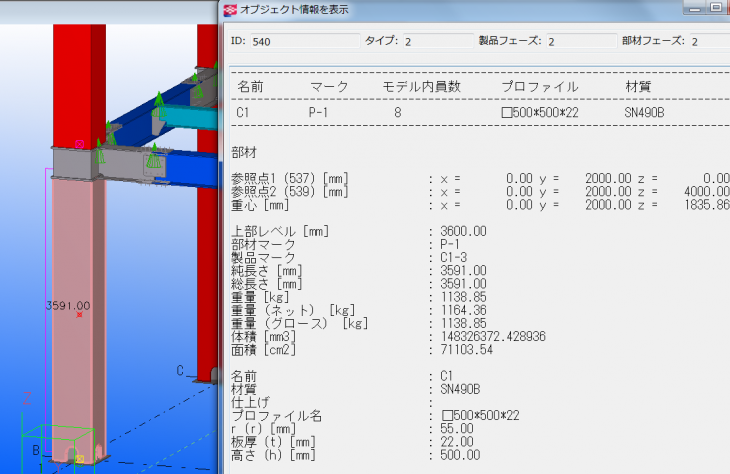
Task: Click the red midpoint marker on the selected column
Action: click(79, 315)
